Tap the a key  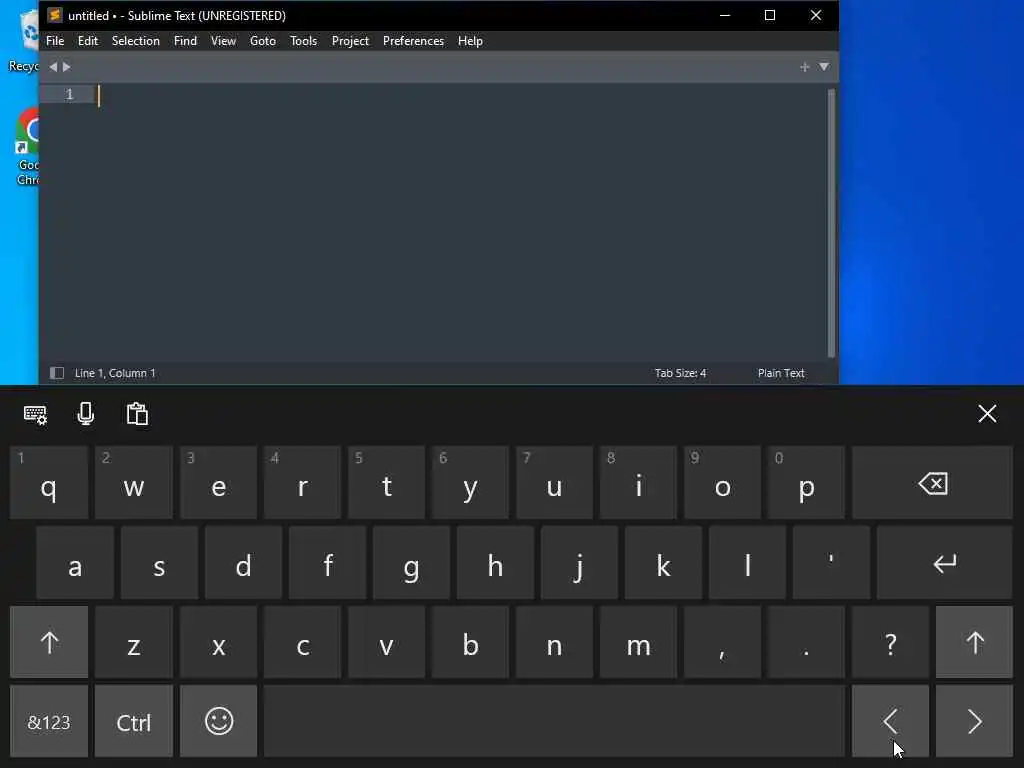click(x=75, y=563)
